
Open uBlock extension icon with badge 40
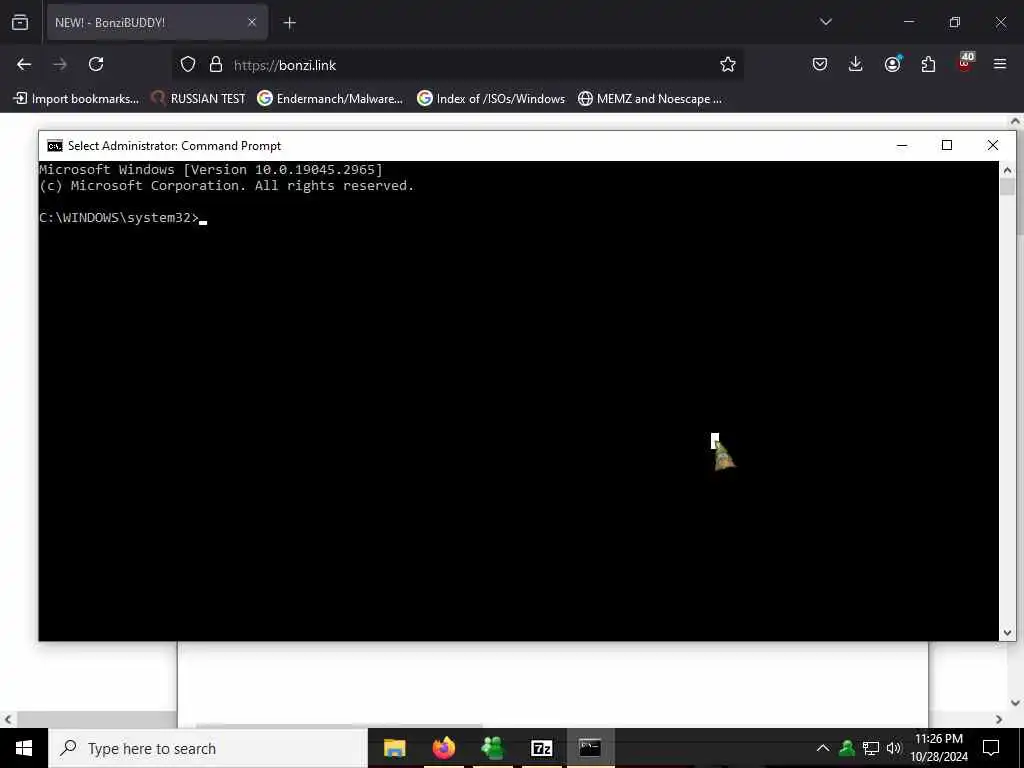point(965,63)
